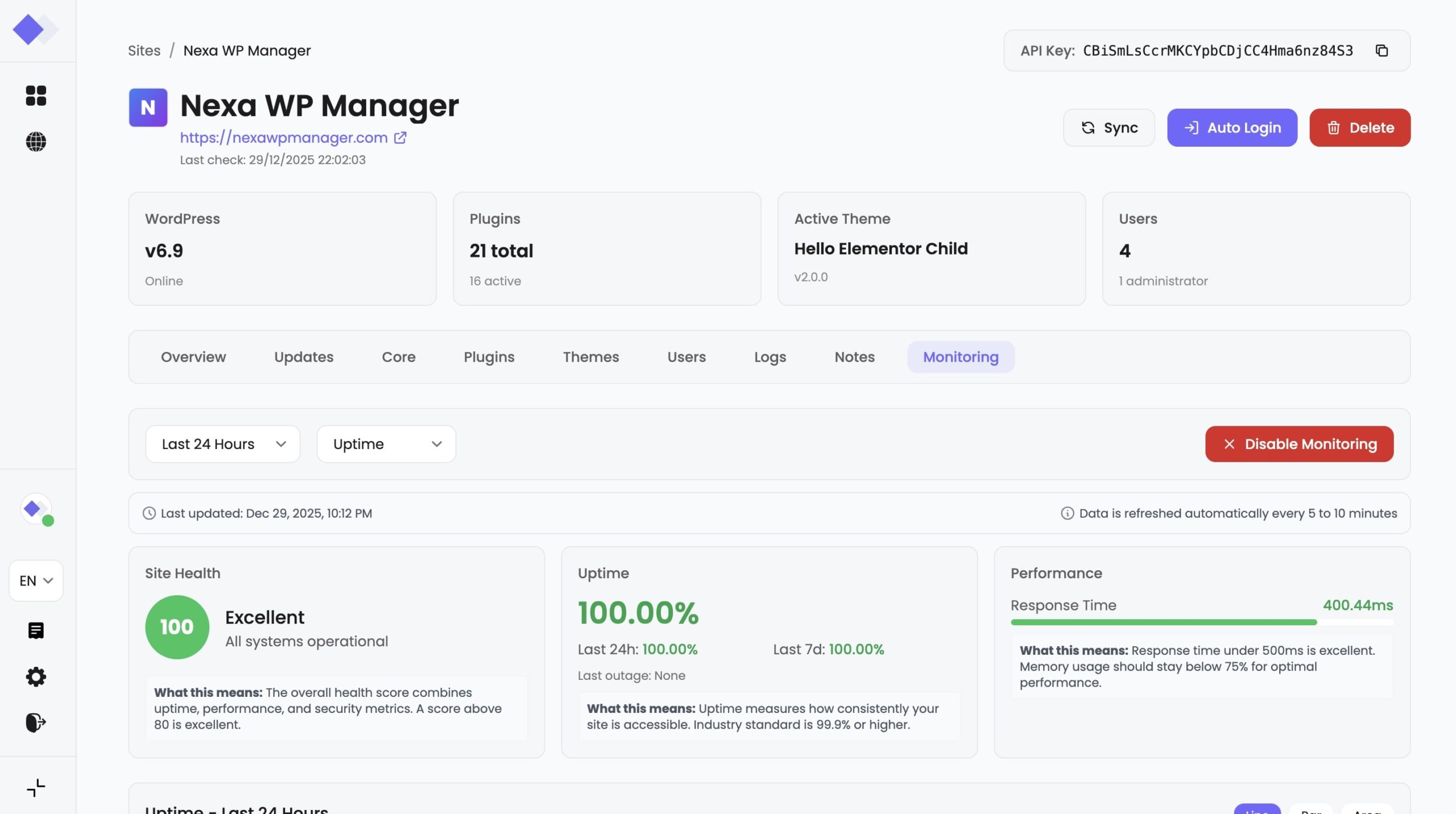Image resolution: width=1456 pixels, height=814 pixels.
Task: Click the user avatar with green status dot
Action: coord(36,509)
